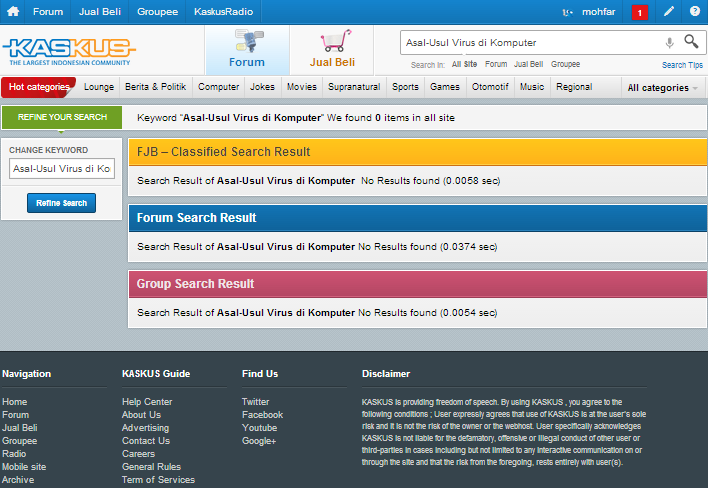Select Groupee in top navigation bar
Image resolution: width=708 pixels, height=488 pixels.
point(157,12)
